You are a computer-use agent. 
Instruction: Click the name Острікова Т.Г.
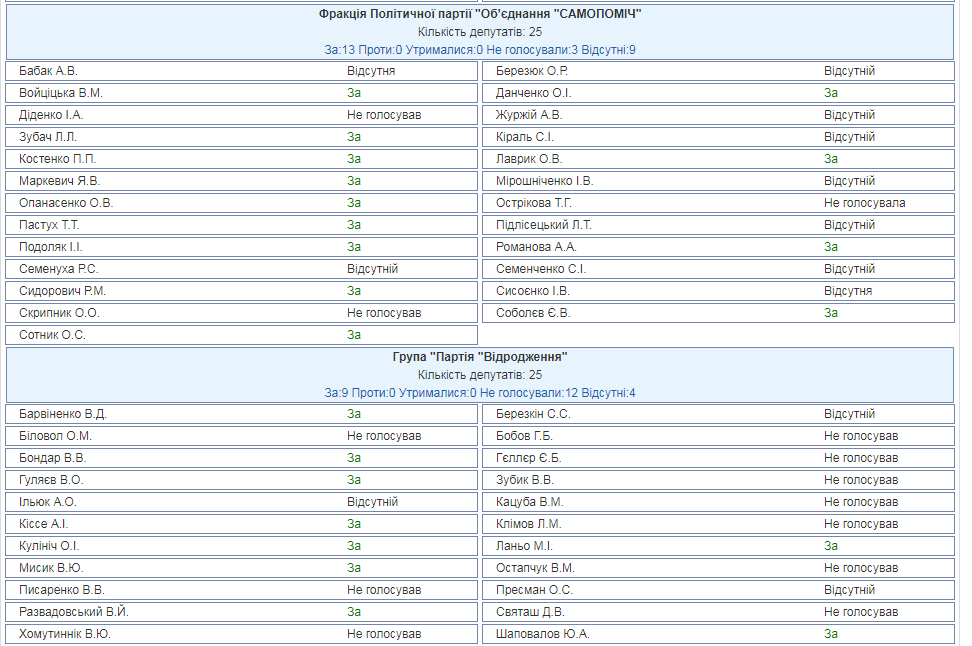coord(534,203)
